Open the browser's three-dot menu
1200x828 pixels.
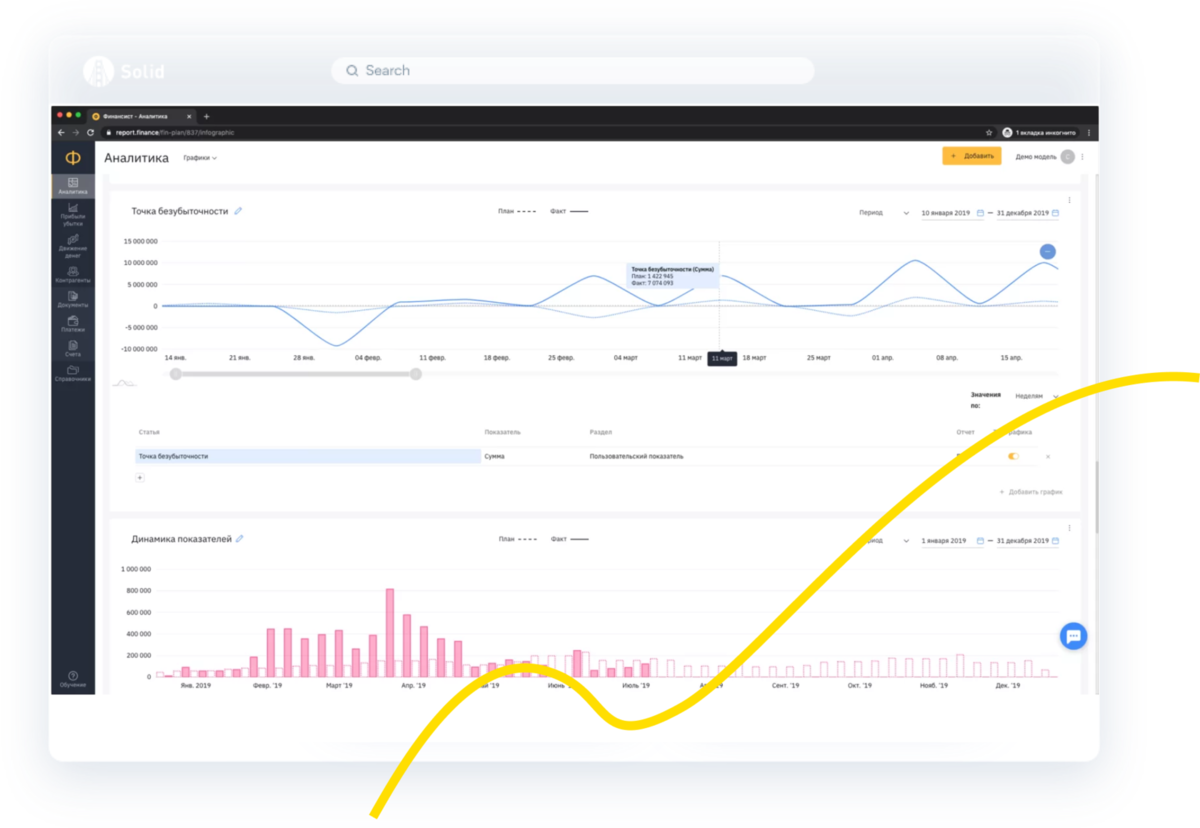[x=1089, y=132]
